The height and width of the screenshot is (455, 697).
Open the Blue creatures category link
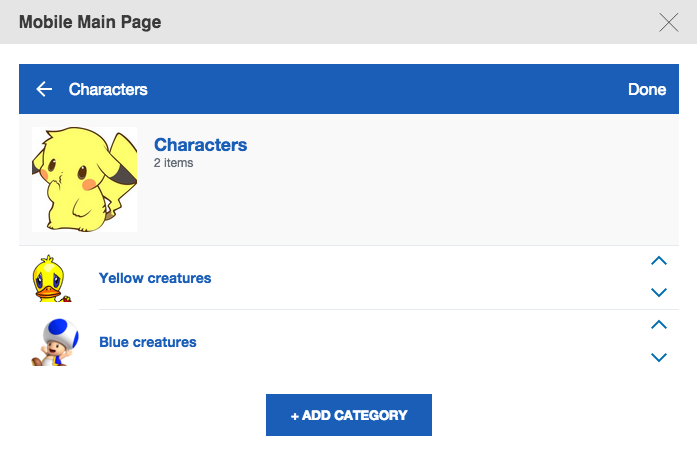(x=148, y=342)
